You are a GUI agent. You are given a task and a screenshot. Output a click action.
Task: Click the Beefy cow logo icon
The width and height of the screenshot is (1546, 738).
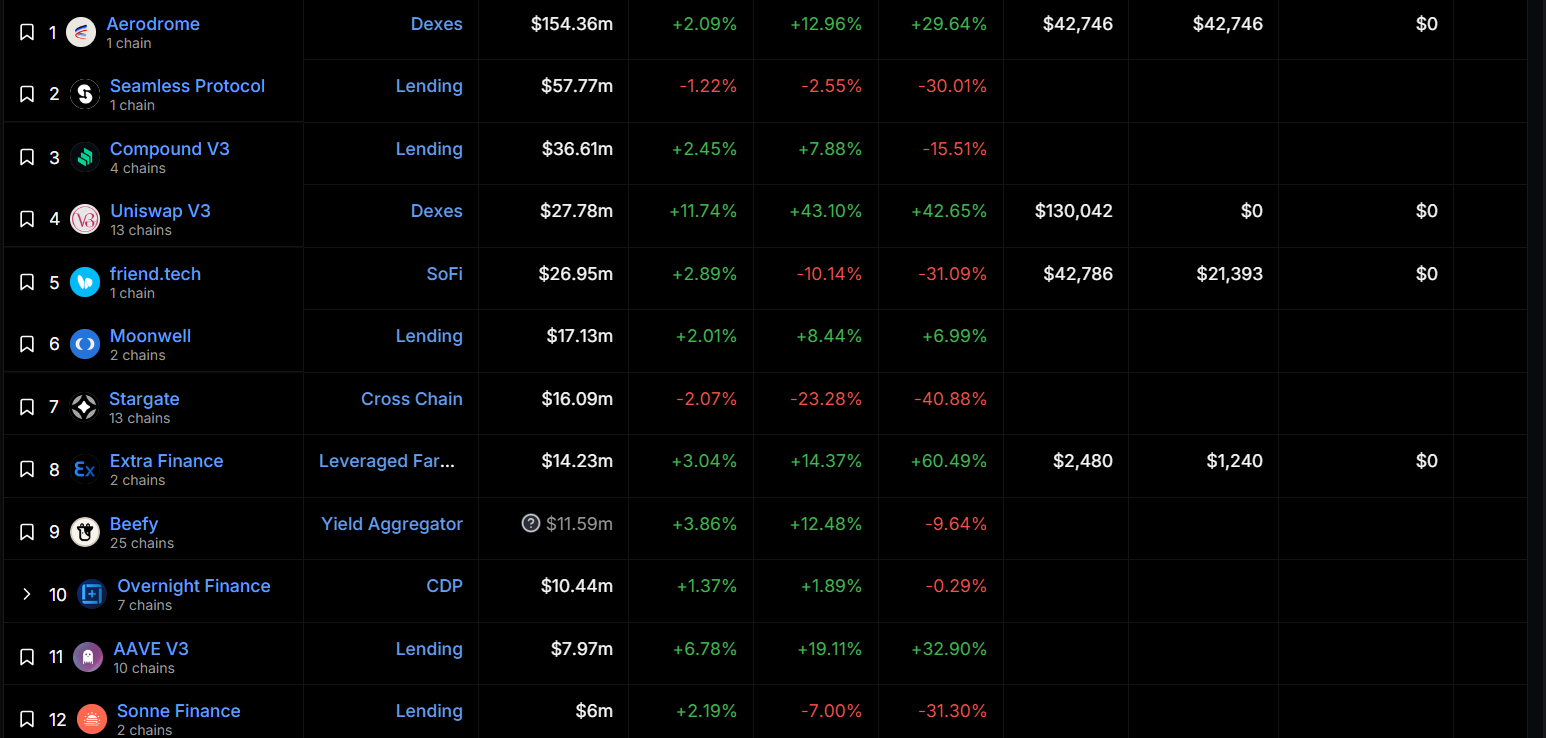pyautogui.click(x=85, y=532)
